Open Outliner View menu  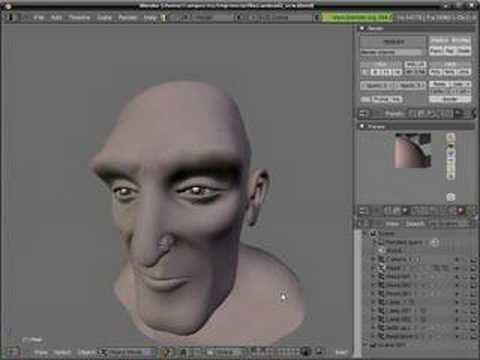[x=392, y=224]
